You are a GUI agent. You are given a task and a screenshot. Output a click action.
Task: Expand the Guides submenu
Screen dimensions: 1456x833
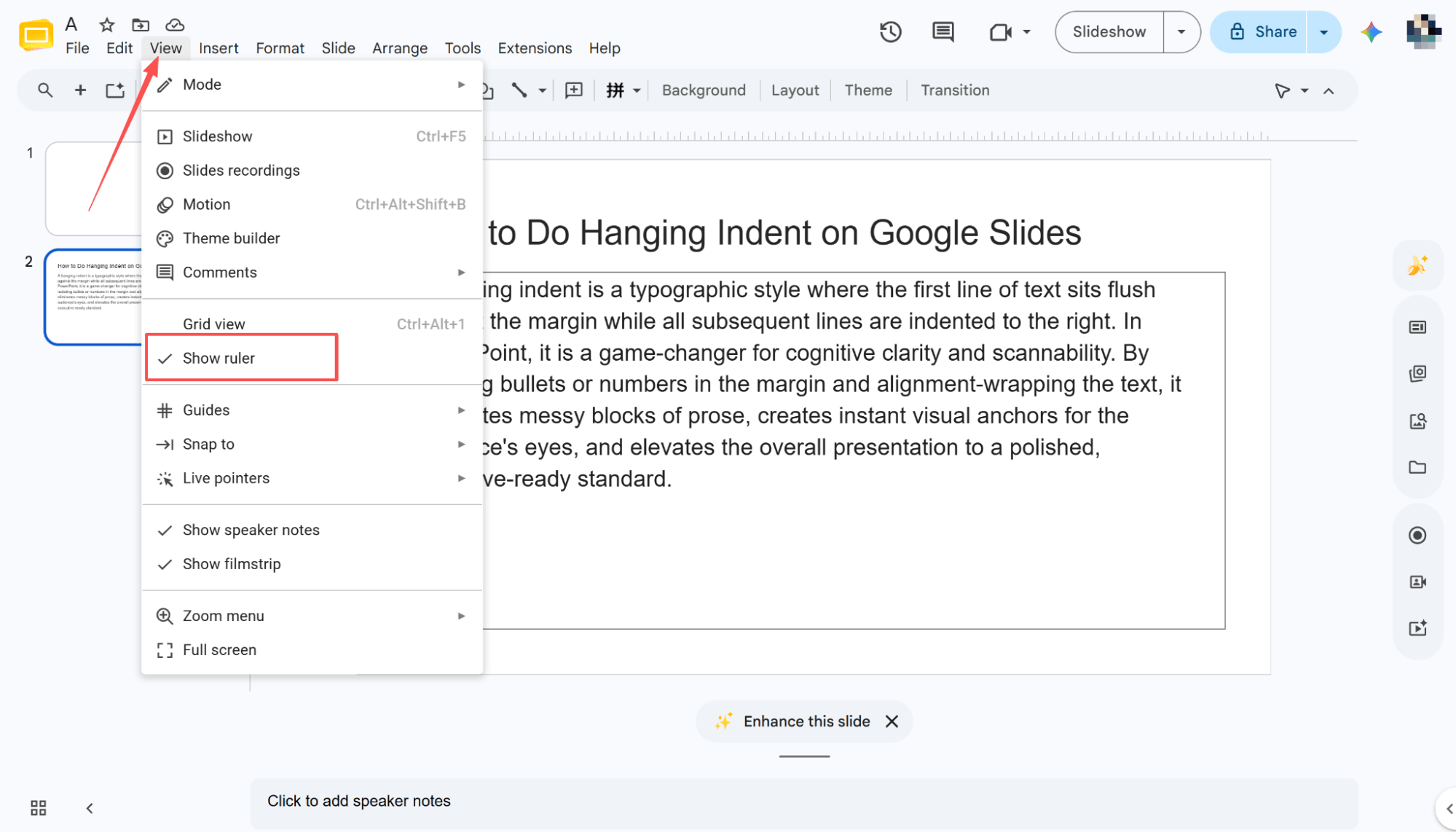(x=312, y=410)
